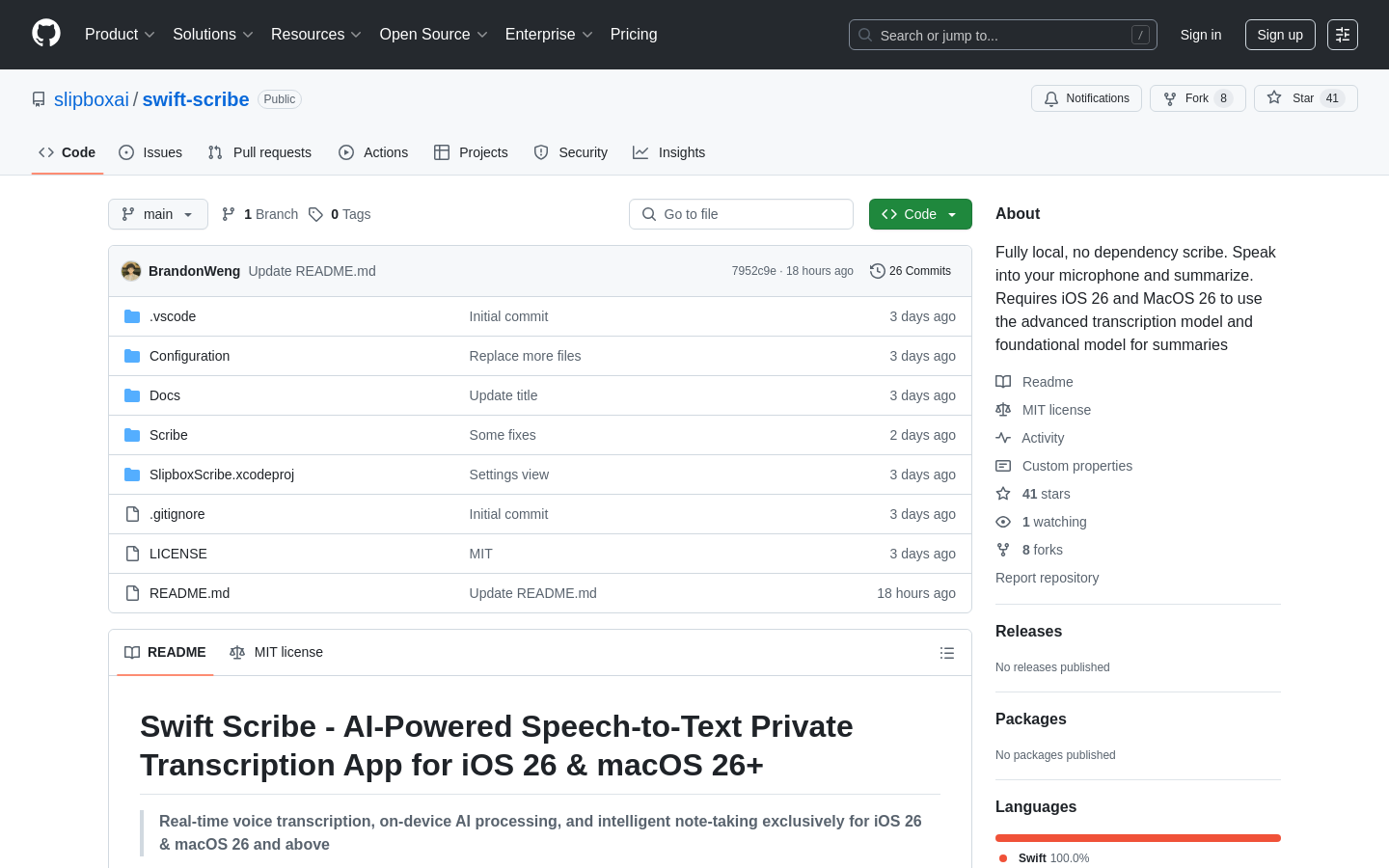Open the README outline list icon
1389x868 pixels.
[x=947, y=653]
